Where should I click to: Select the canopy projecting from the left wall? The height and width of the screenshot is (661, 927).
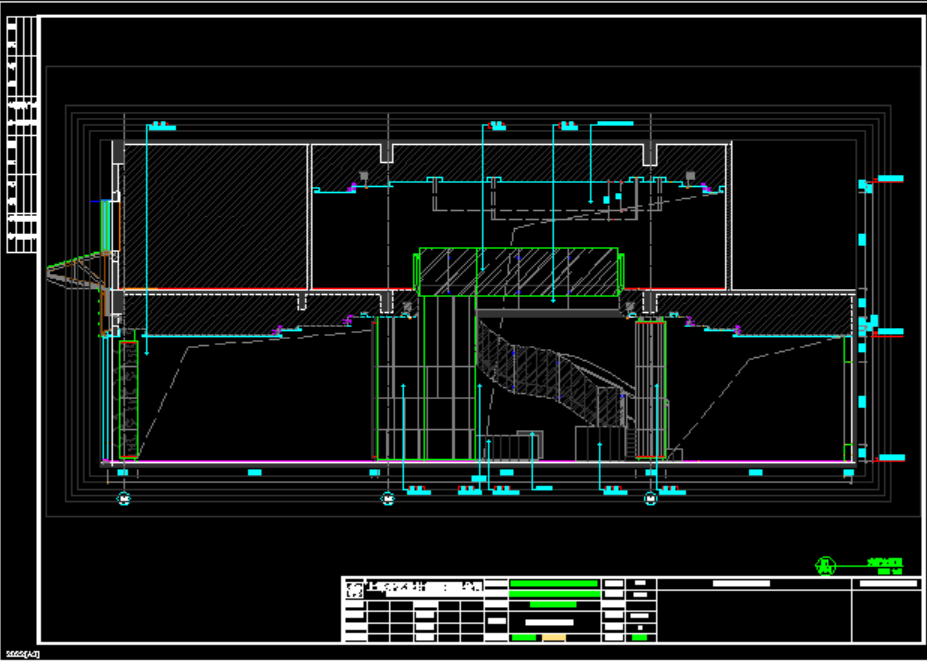pyautogui.click(x=76, y=272)
